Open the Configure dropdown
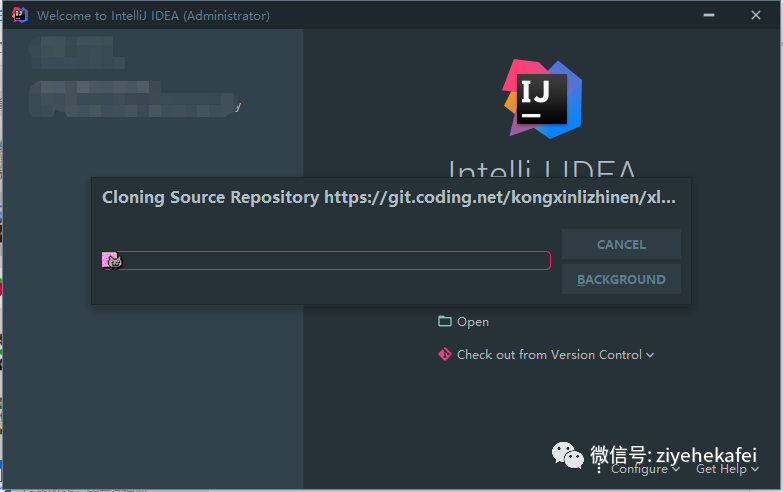The width and height of the screenshot is (783, 492). pyautogui.click(x=645, y=469)
